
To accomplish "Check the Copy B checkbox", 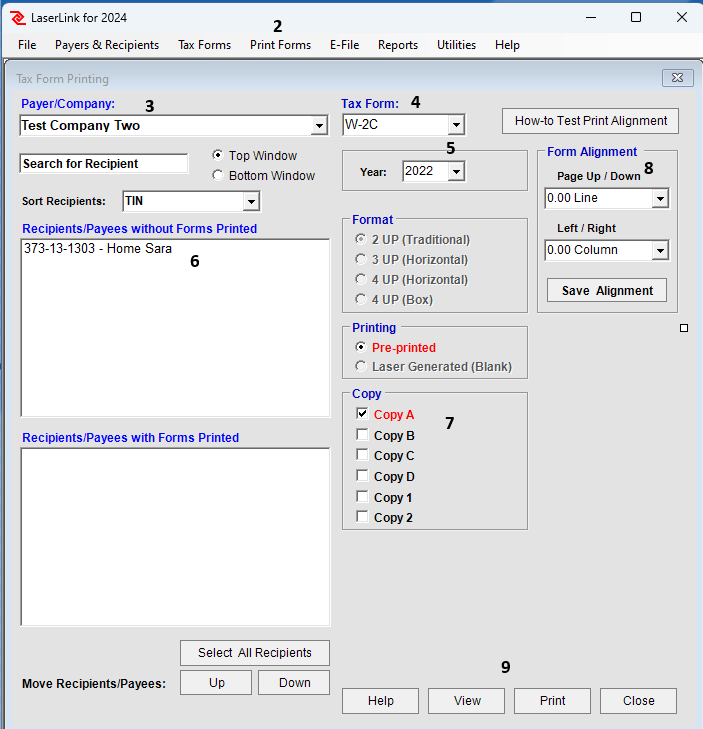I will coord(363,435).
